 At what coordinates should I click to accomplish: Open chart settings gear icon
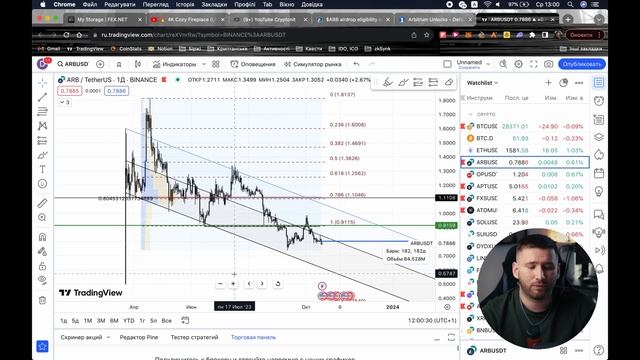pos(518,64)
